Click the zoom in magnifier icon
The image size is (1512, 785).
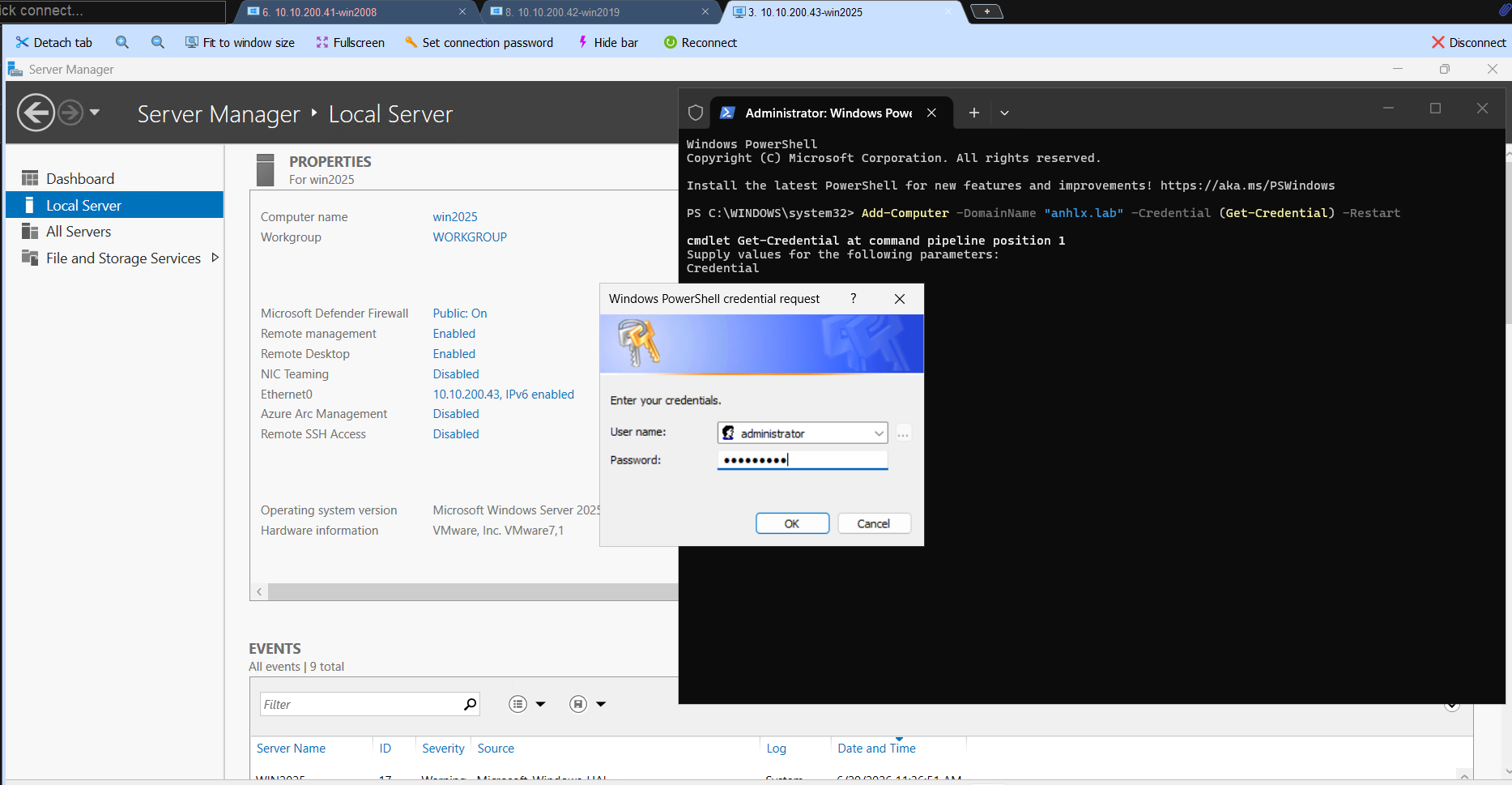pyautogui.click(x=122, y=42)
